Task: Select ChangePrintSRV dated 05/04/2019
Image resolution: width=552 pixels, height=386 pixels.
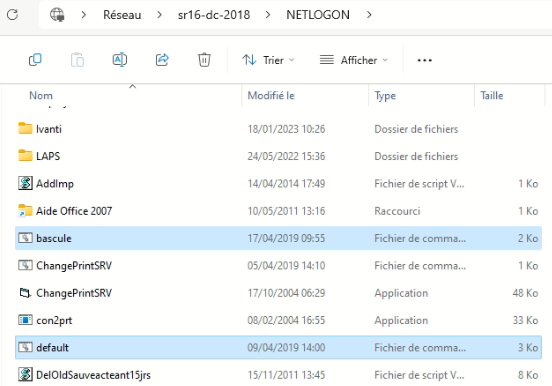Action: coord(74,265)
